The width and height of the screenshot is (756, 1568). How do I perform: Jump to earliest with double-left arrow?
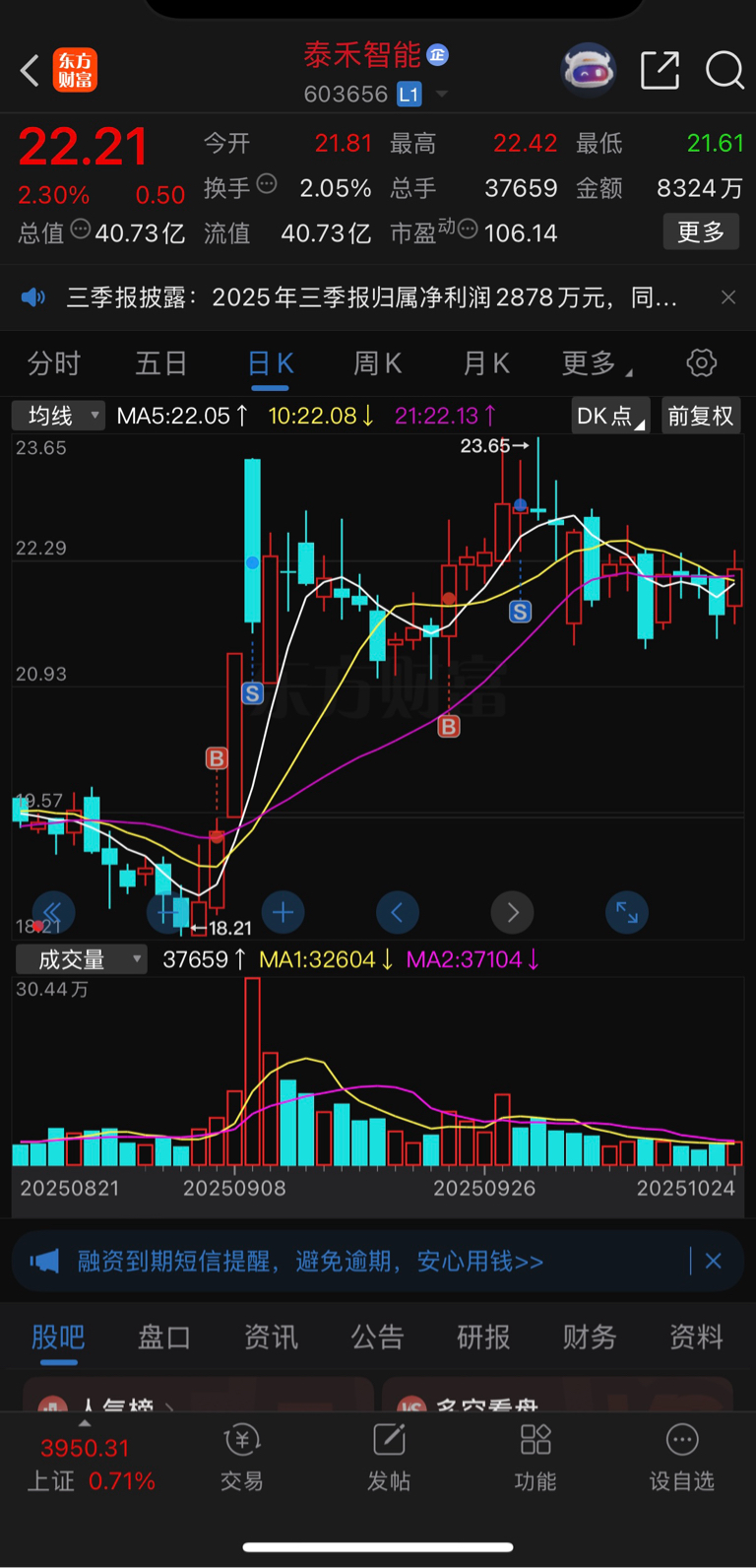coord(53,913)
